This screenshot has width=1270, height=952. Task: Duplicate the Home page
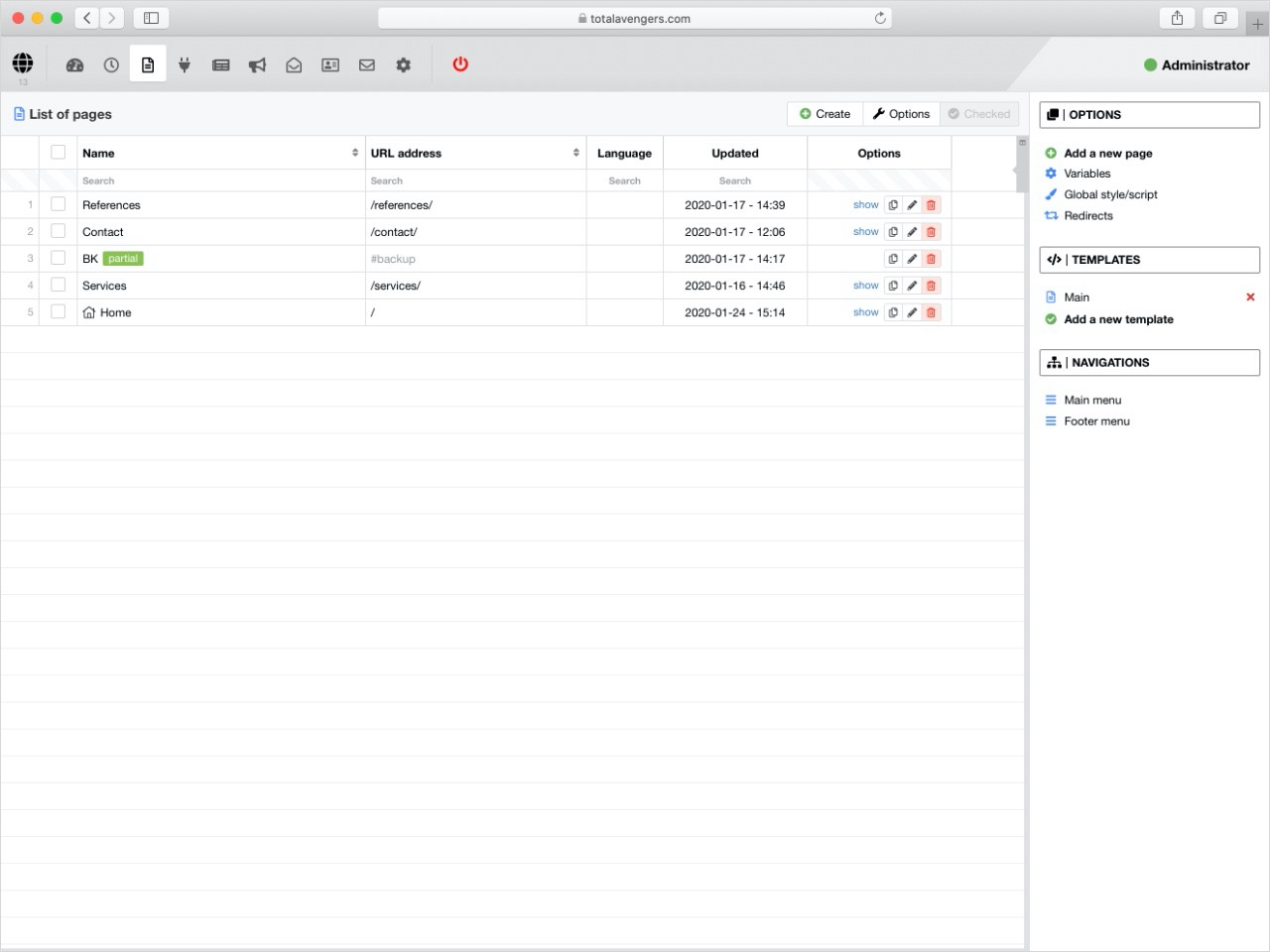coord(893,312)
